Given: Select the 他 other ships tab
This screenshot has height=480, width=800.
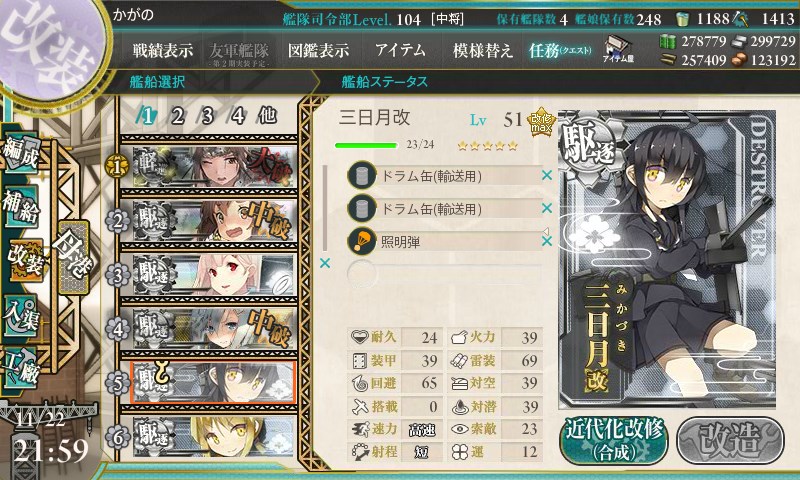Looking at the screenshot, I should pyautogui.click(x=267, y=116).
